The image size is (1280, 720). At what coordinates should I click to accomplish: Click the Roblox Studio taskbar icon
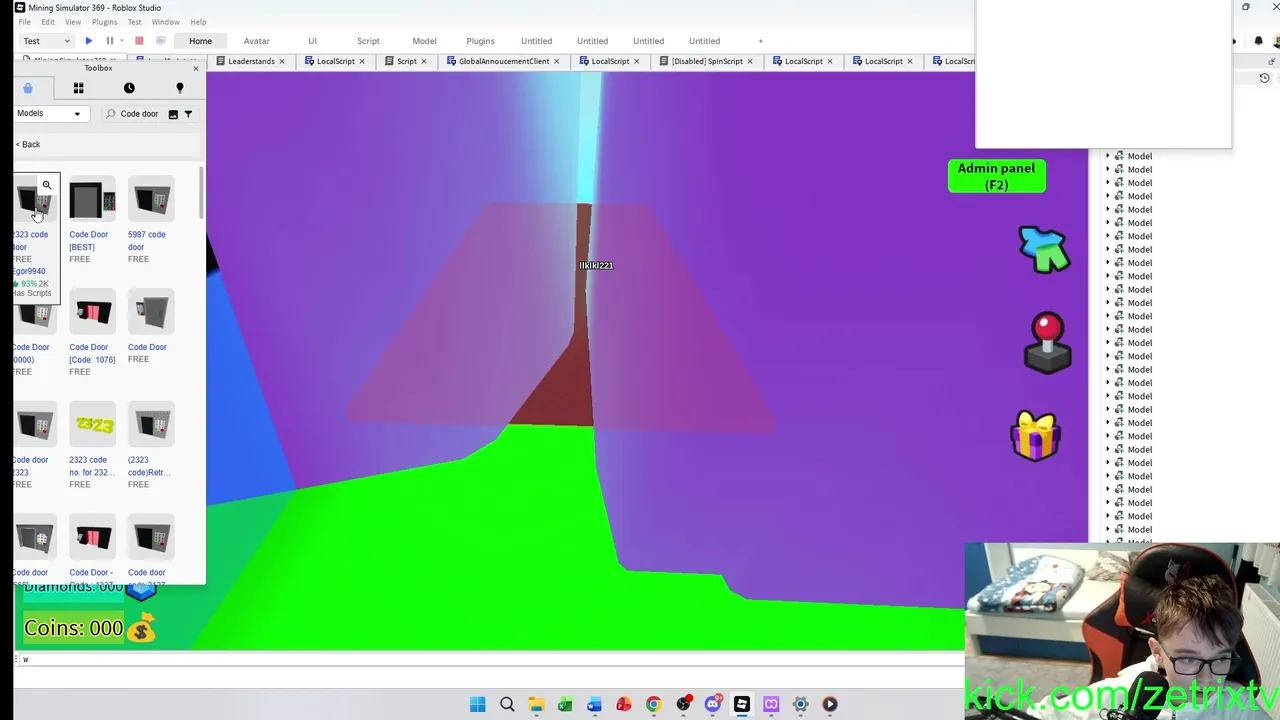[x=742, y=704]
